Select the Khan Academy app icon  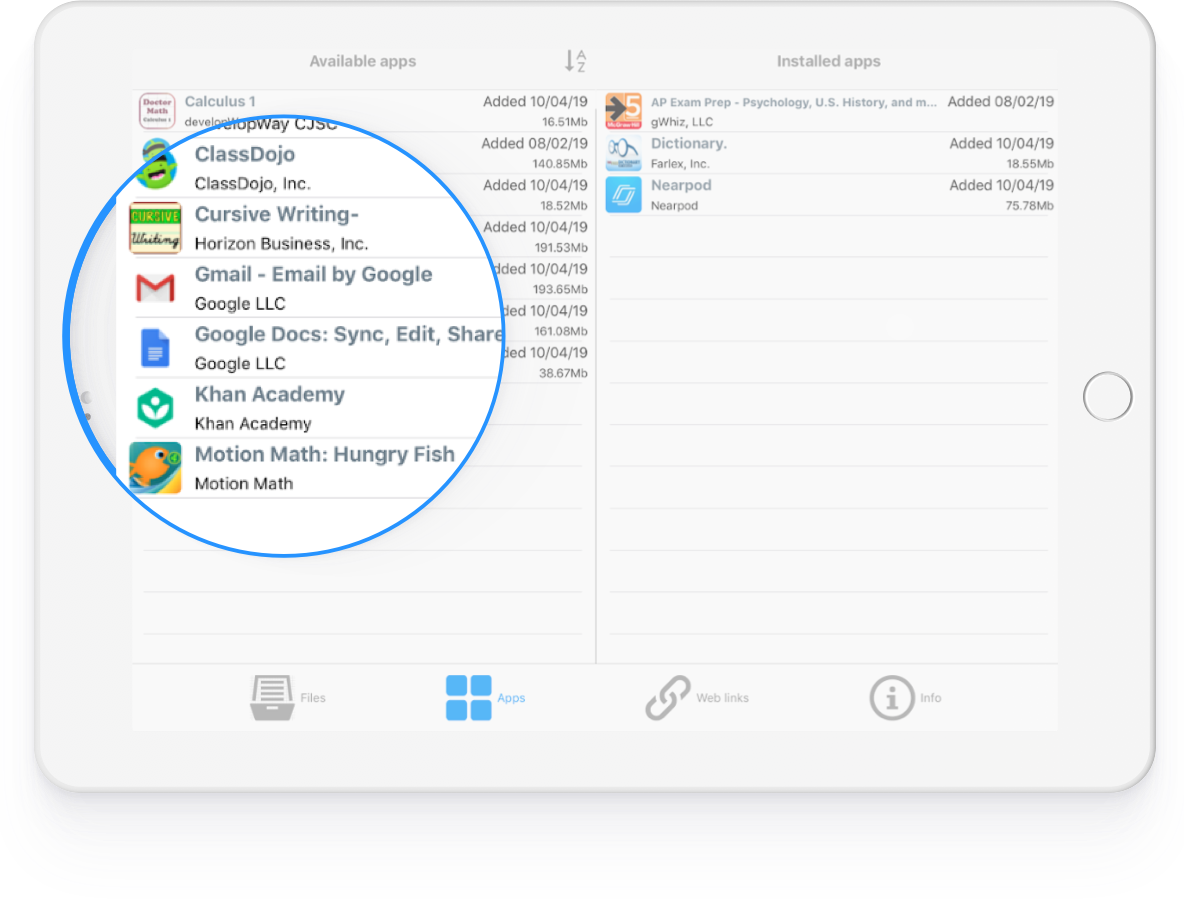click(x=156, y=408)
